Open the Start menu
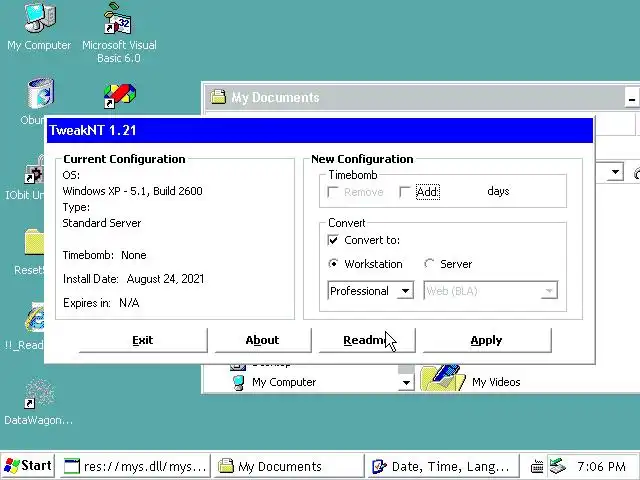The image size is (640, 480). (x=28, y=466)
